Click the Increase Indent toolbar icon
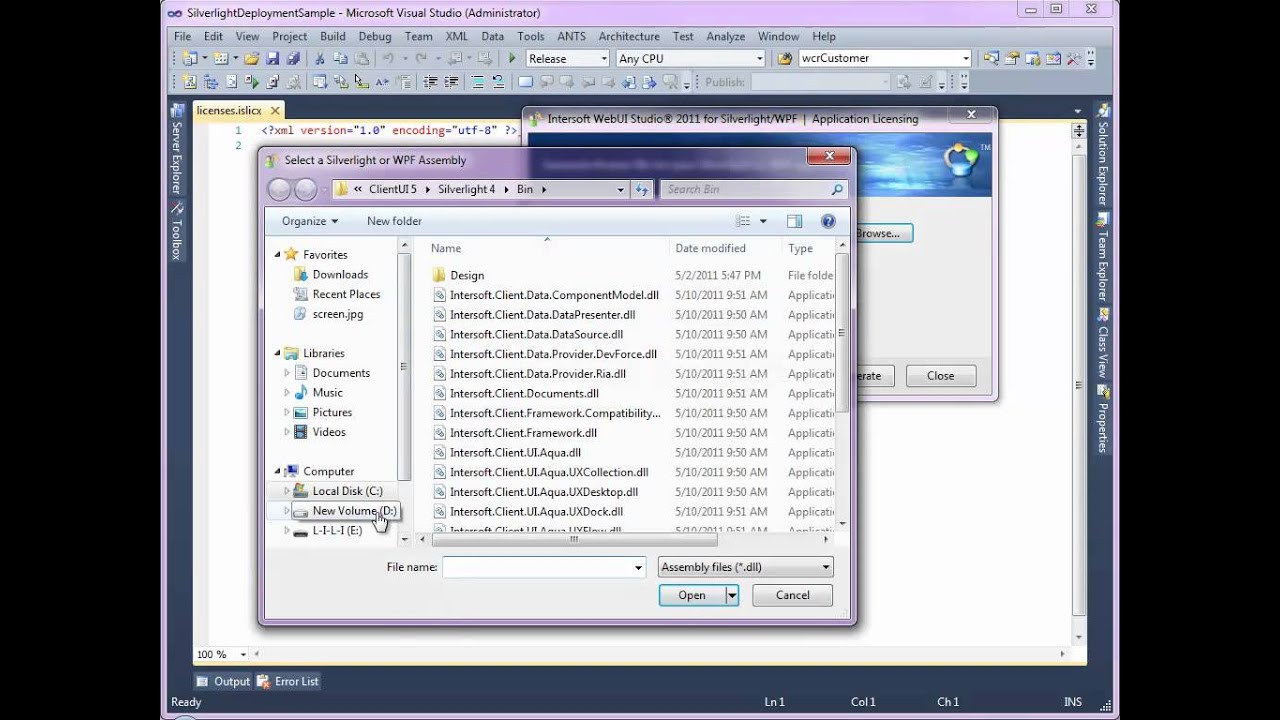This screenshot has width=1280, height=720. (451, 82)
